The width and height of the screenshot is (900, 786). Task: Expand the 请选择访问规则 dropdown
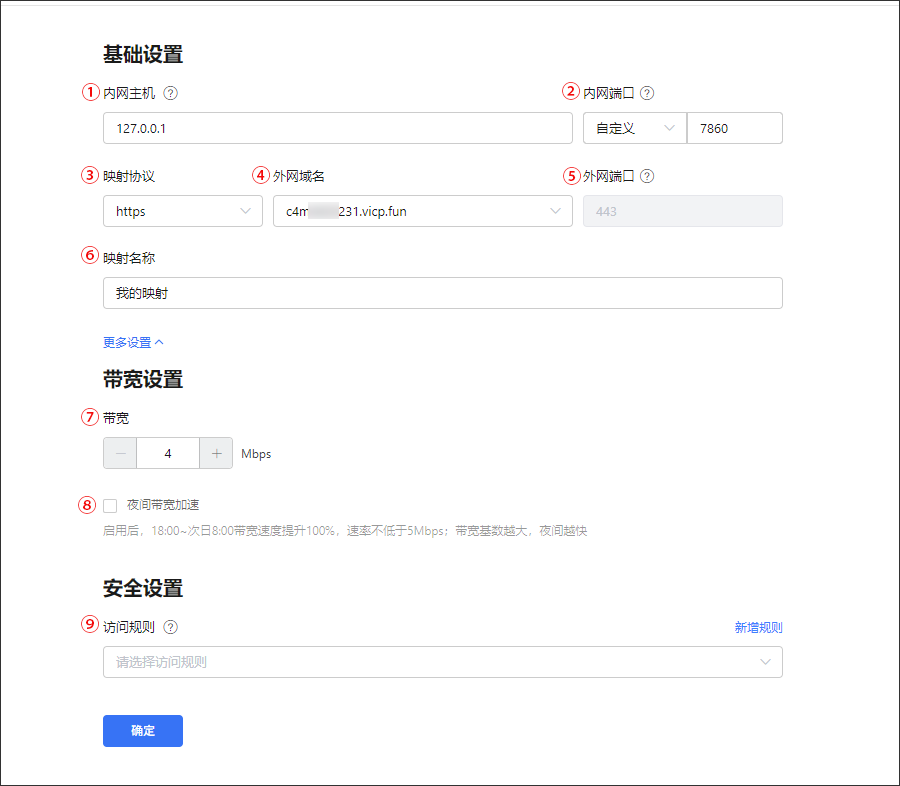tap(442, 662)
